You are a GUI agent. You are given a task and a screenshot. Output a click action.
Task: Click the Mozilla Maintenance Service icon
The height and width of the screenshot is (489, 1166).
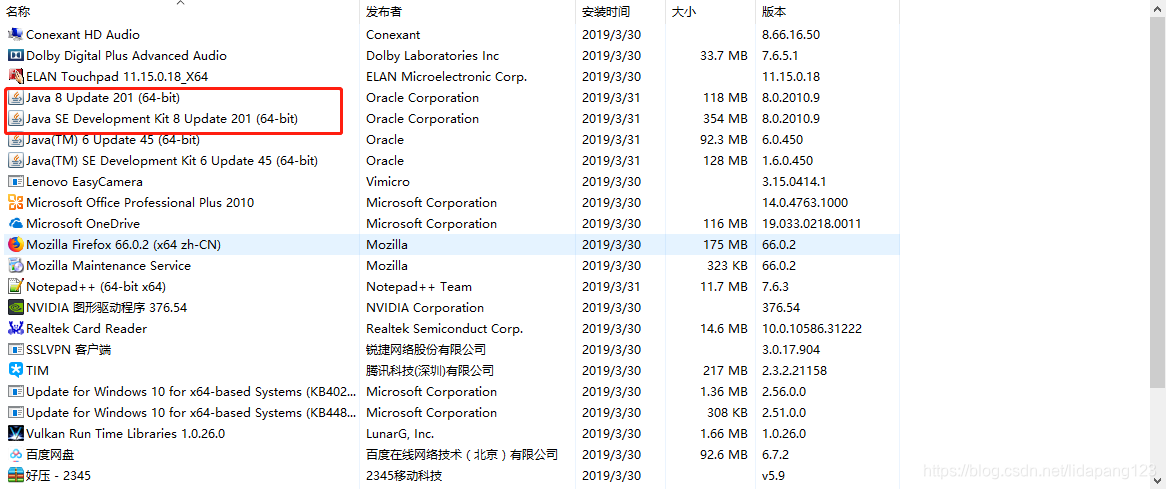point(15,265)
